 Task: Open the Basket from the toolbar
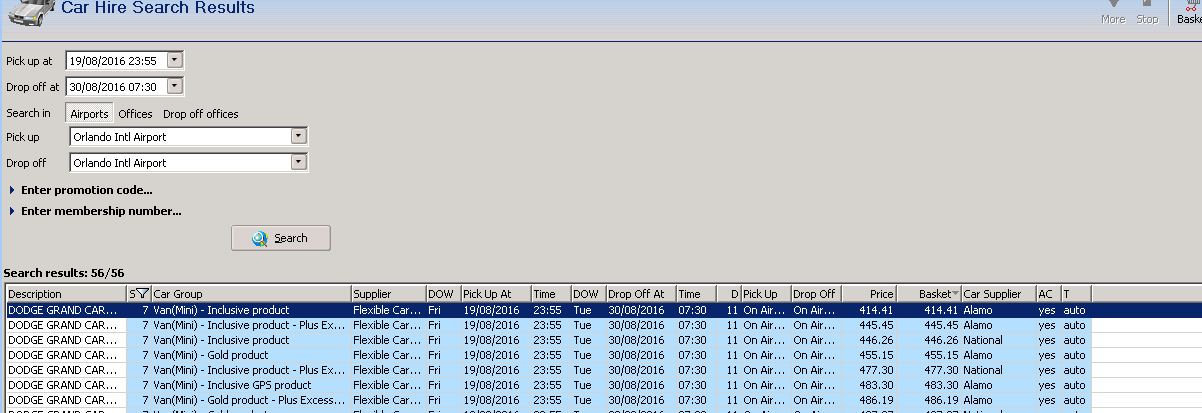[x=1189, y=13]
